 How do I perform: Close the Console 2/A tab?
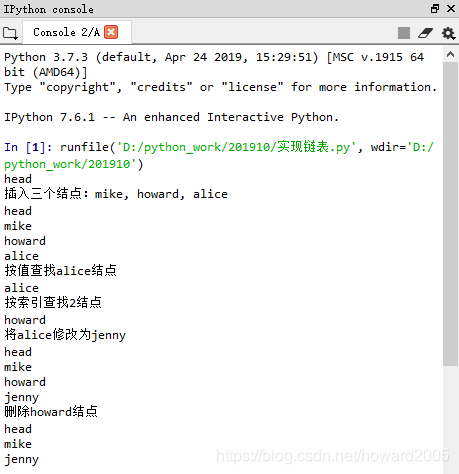111,32
